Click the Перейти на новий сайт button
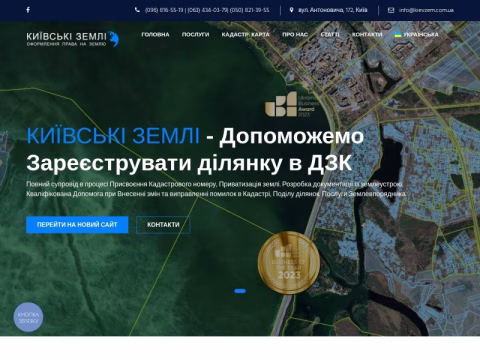Image resolution: width=480 pixels, height=360 pixels. point(77,225)
